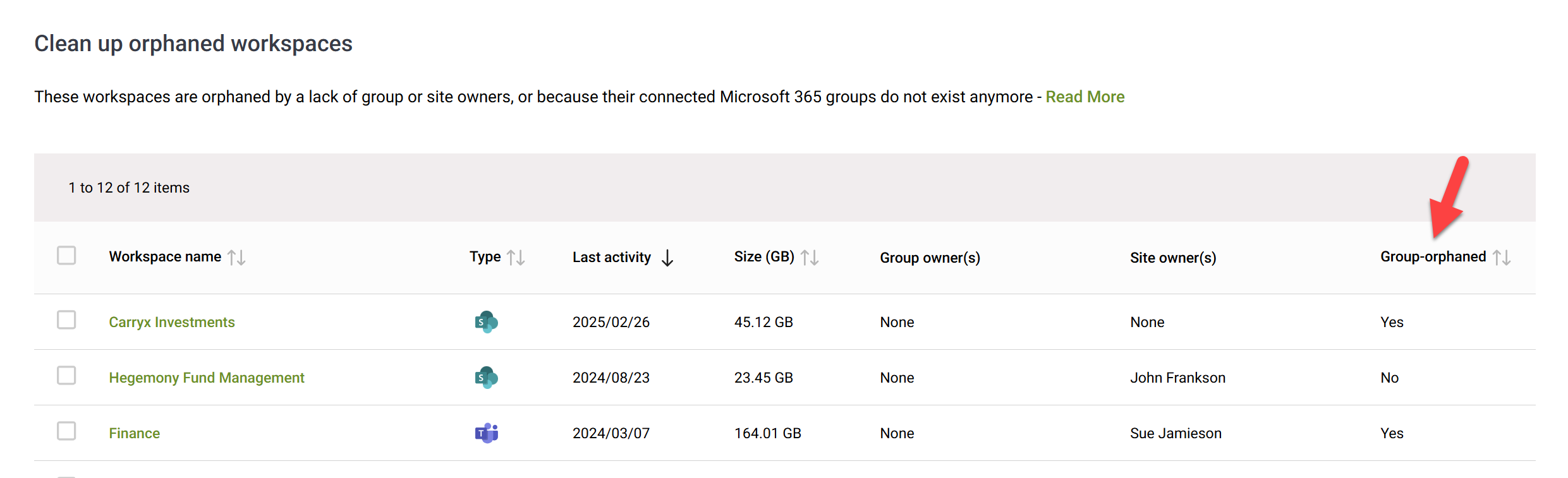Check the select-all header checkbox
Image resolution: width=1568 pixels, height=478 pixels.
66,255
